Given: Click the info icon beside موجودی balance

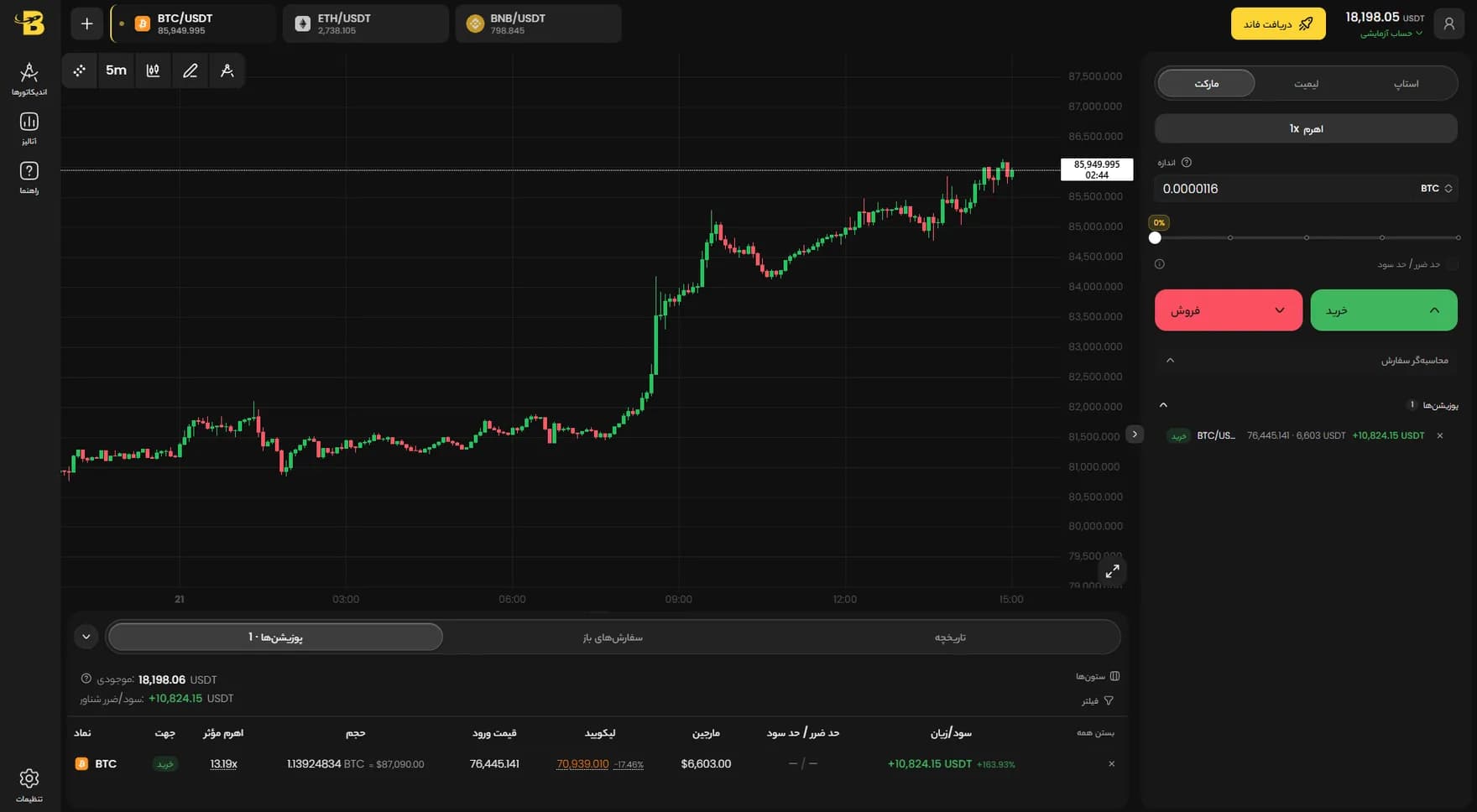Looking at the screenshot, I should (86, 679).
